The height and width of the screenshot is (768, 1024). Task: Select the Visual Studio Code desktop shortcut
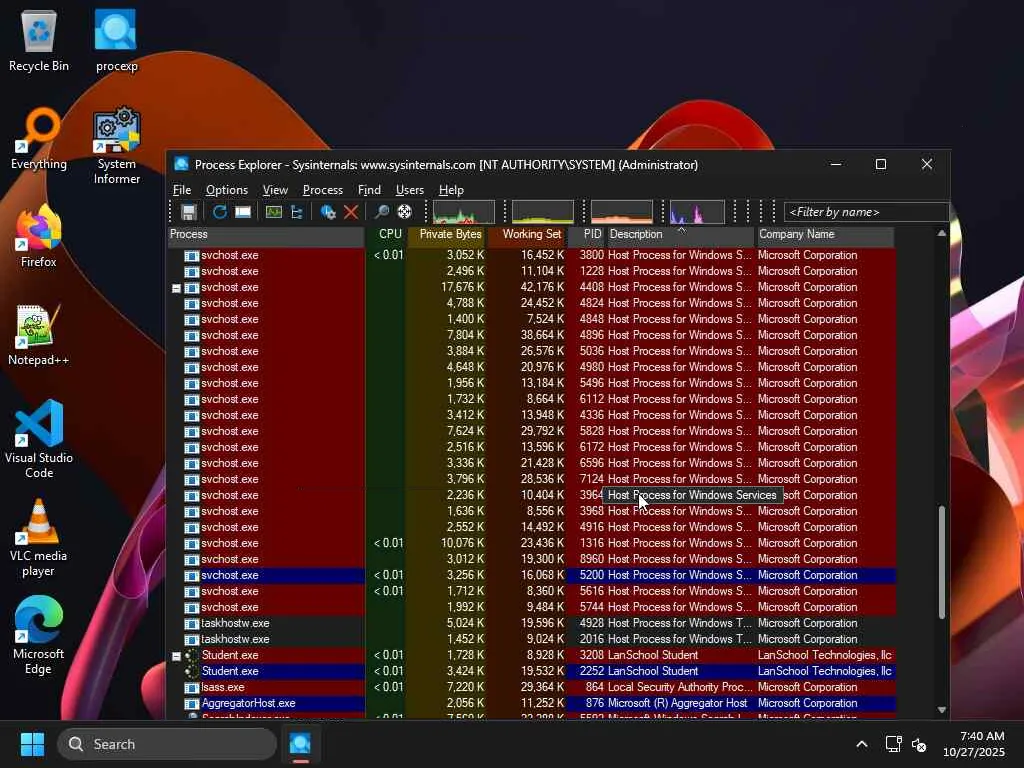pyautogui.click(x=39, y=439)
